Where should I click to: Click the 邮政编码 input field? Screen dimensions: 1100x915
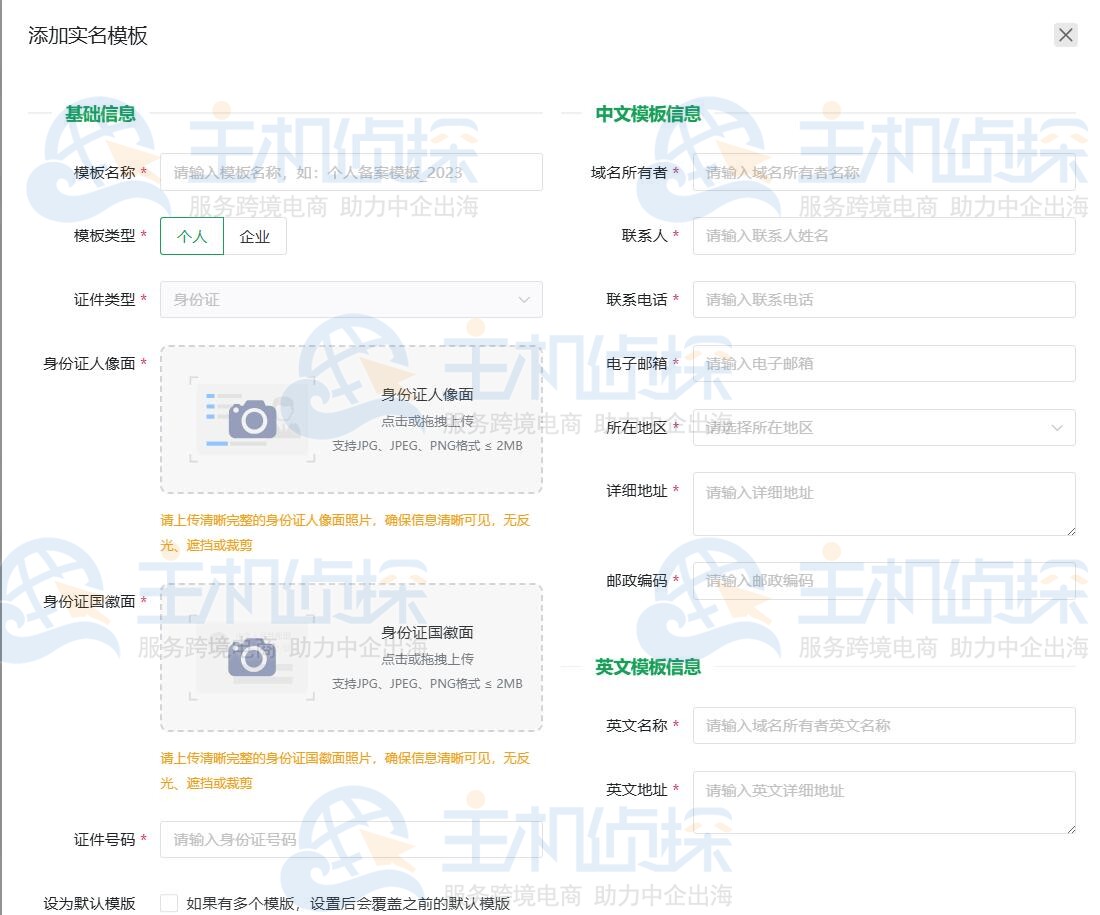tap(884, 580)
